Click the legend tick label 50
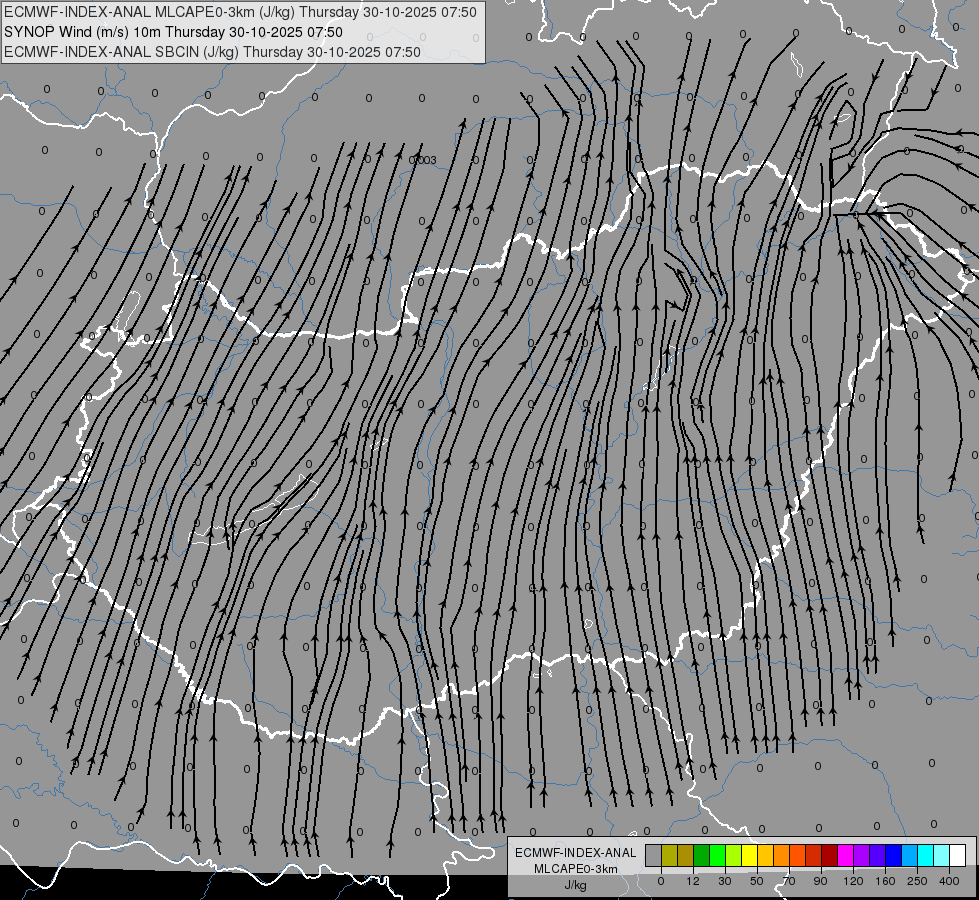The height and width of the screenshot is (900, 979). coord(757,881)
